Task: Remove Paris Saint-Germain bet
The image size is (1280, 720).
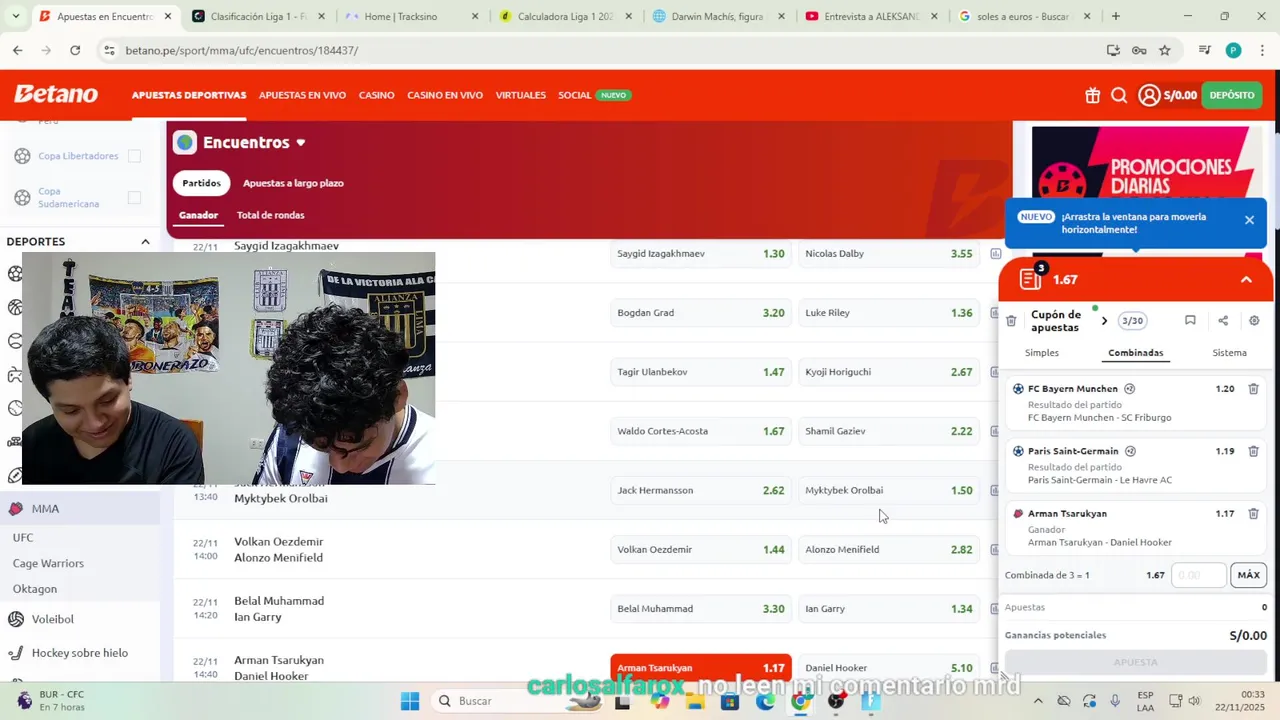Action: point(1253,451)
